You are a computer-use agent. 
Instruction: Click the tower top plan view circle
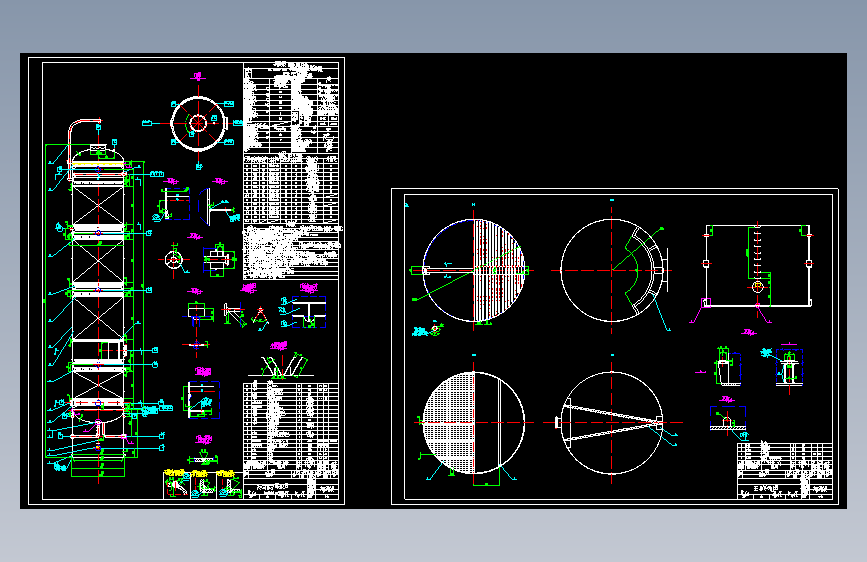pos(198,123)
